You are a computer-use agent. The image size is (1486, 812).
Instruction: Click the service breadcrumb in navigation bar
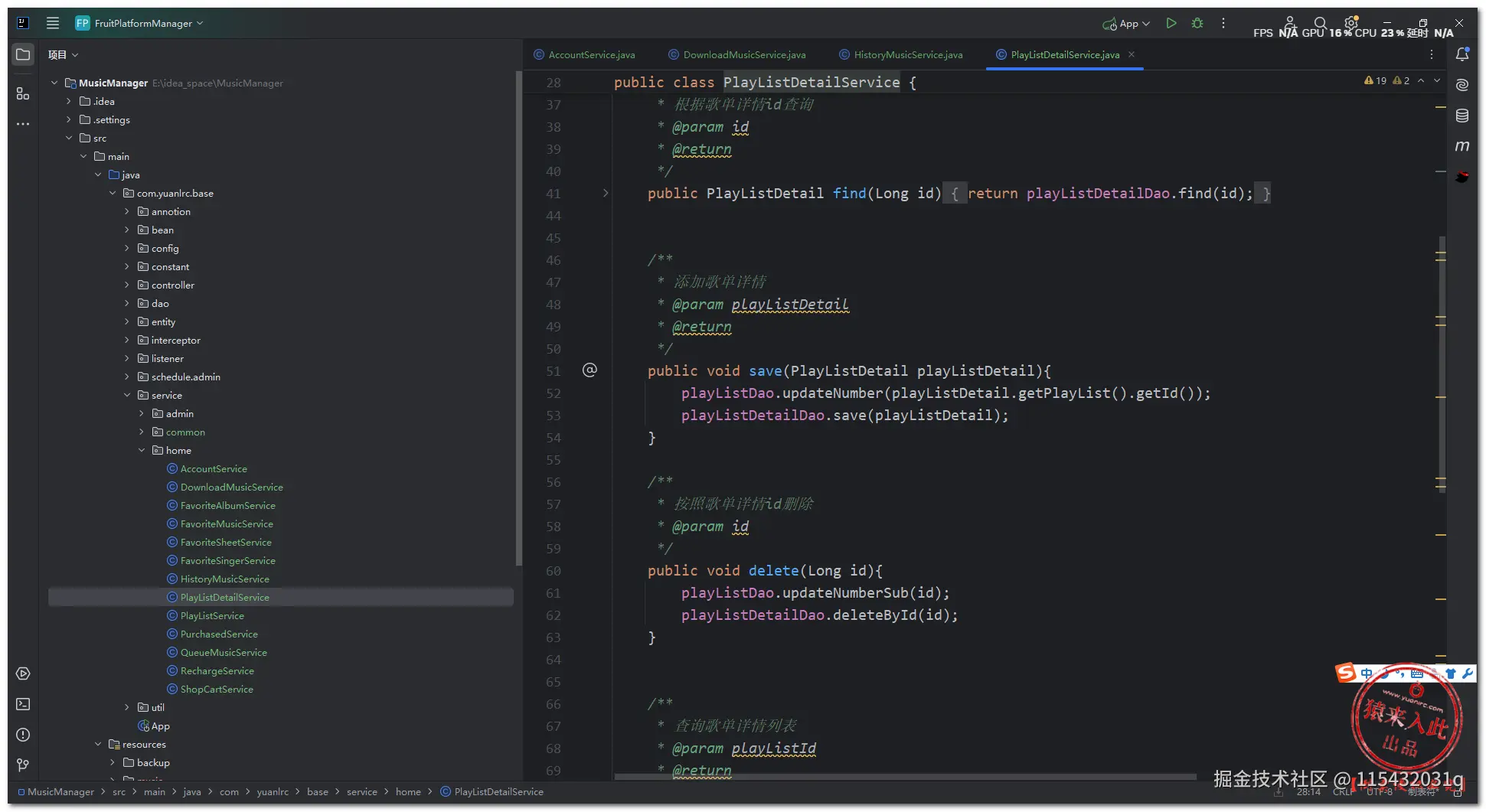362,792
